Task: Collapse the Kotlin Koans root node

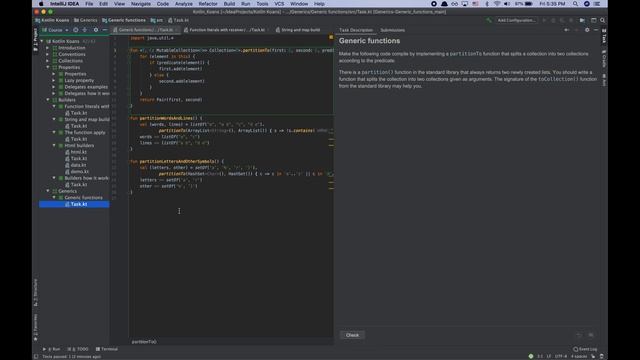Action: pyautogui.click(x=42, y=41)
